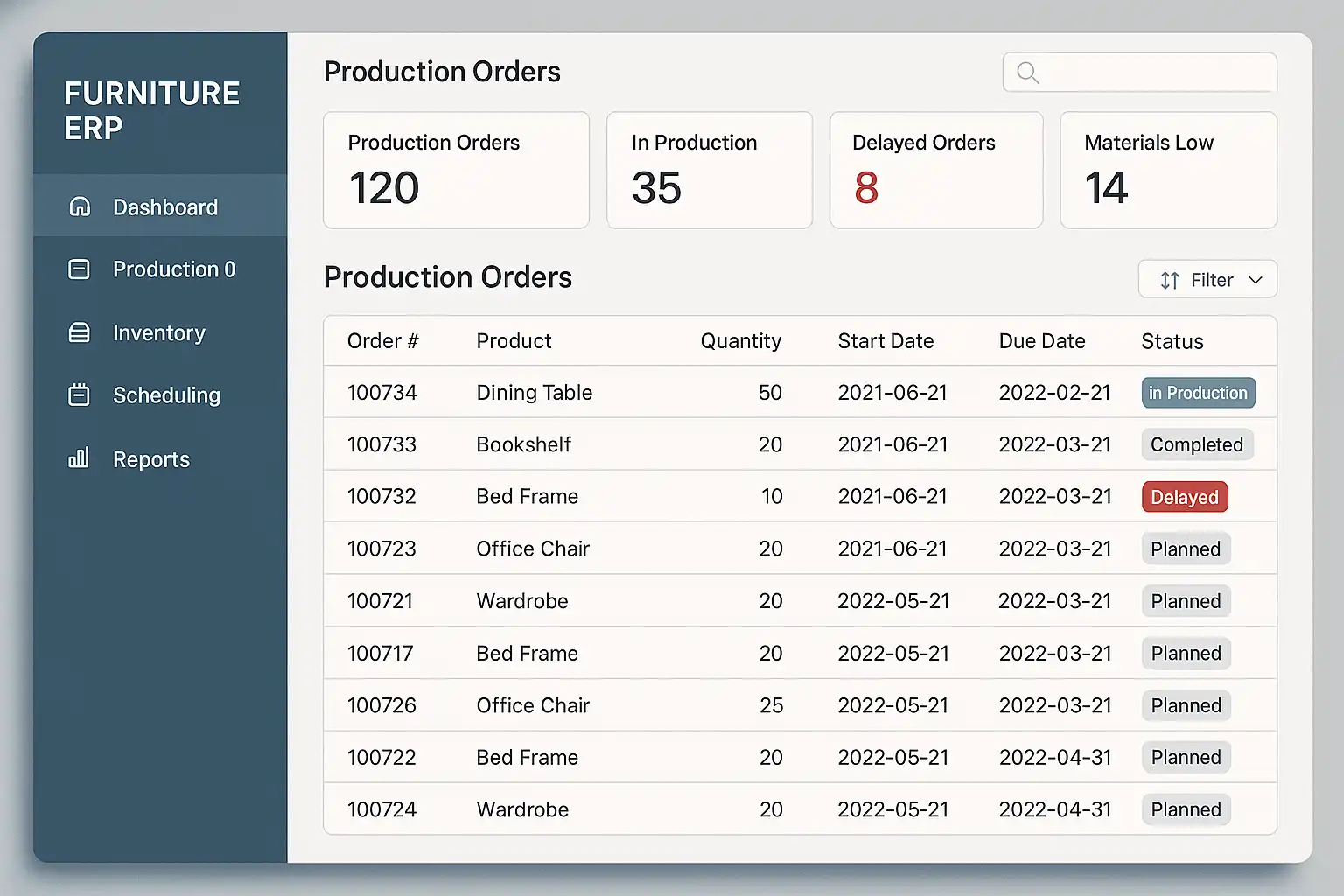Screen dimensions: 1344x896
Task: Click the Reports bar chart icon
Action: 80,458
